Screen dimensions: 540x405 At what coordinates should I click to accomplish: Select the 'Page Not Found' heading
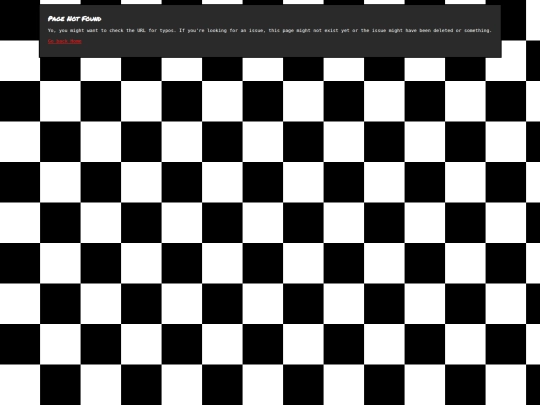pyautogui.click(x=74, y=19)
